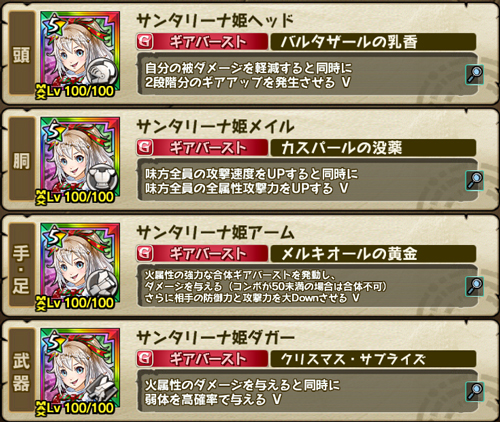Open magnifier for カスパールの没薬 skill
Image resolution: width=500 pixels, height=422 pixels.
pos(475,180)
